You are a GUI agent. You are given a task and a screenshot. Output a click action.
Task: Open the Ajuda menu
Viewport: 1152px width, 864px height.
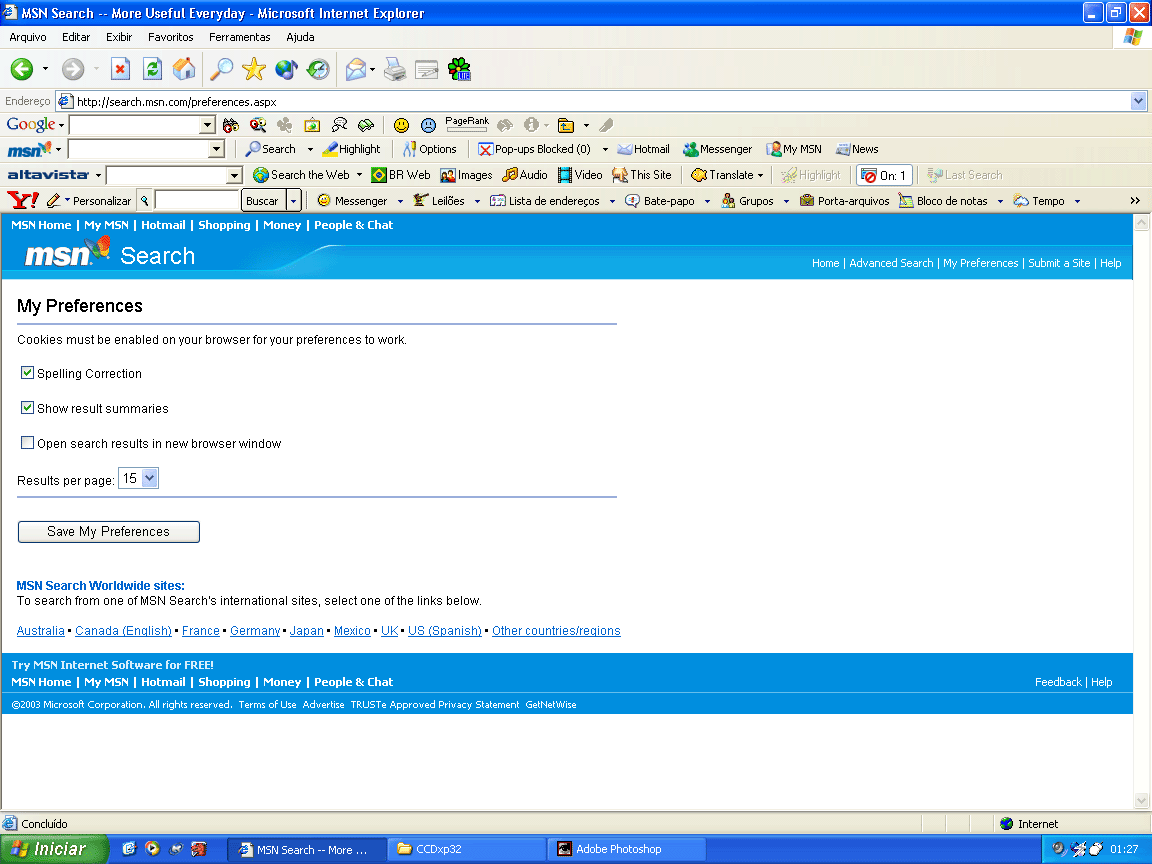pos(300,37)
